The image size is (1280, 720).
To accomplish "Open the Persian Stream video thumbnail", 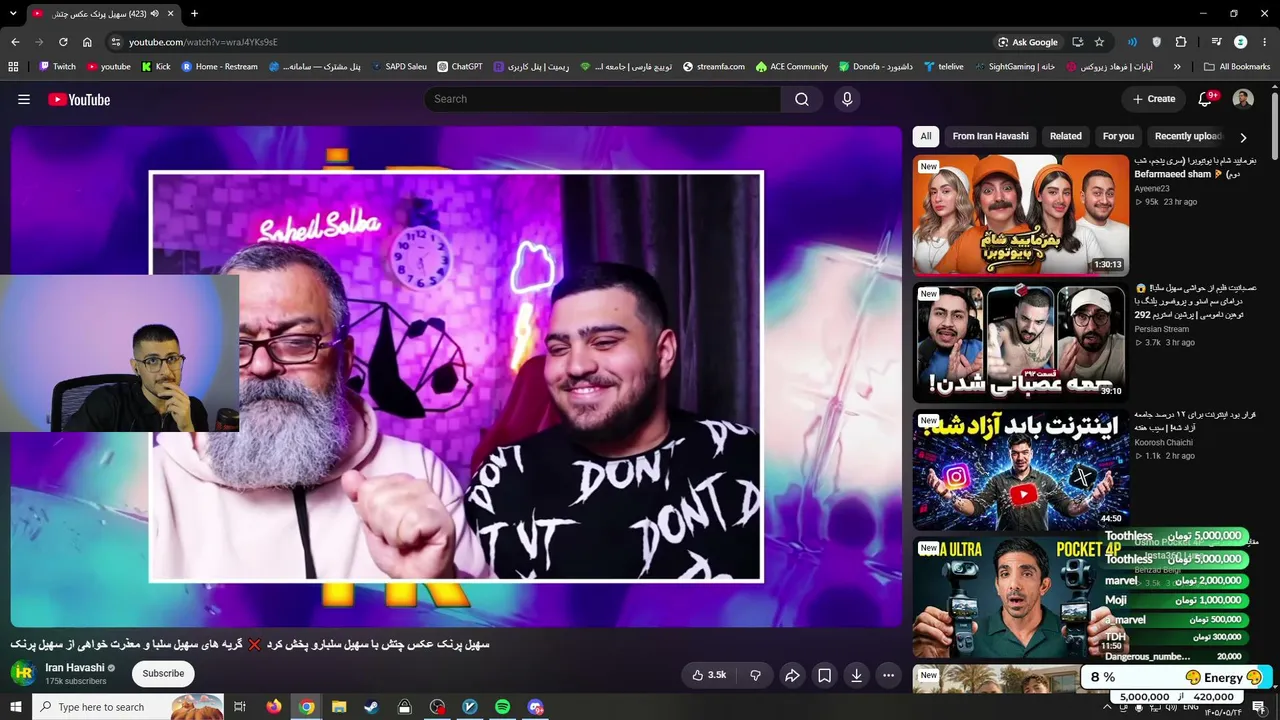I will 1021,343.
